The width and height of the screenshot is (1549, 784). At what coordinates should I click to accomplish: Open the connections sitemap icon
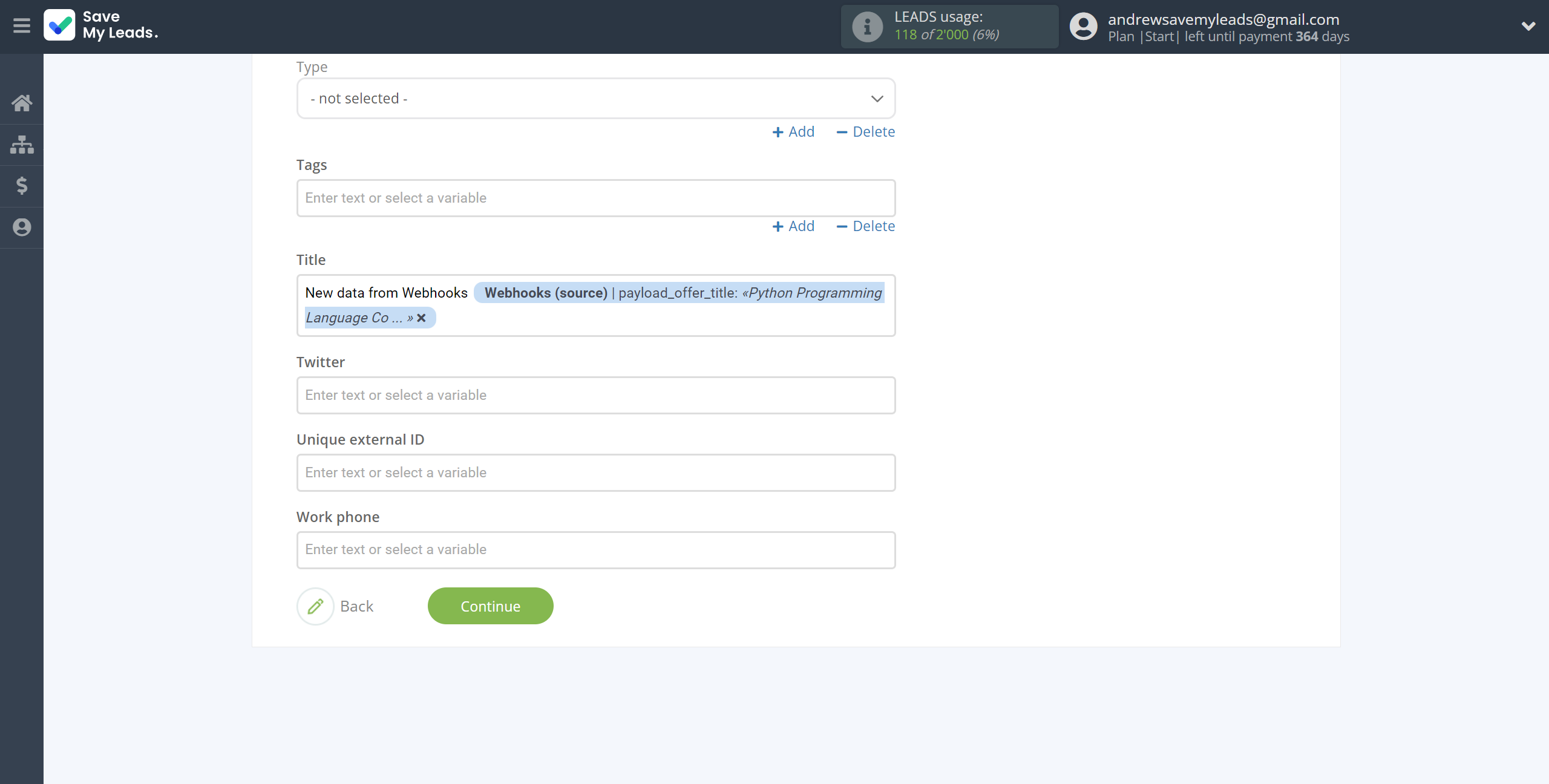point(22,144)
